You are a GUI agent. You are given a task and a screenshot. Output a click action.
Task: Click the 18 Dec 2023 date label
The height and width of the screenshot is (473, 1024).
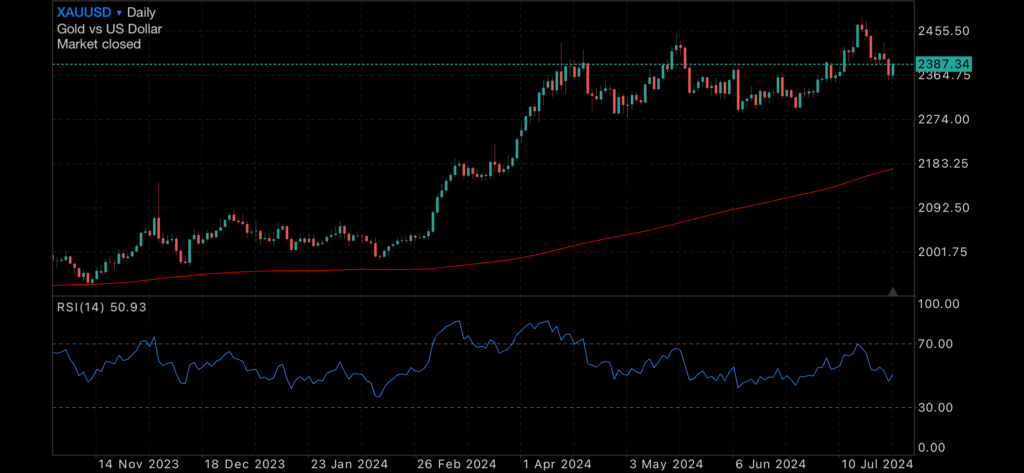(244, 465)
